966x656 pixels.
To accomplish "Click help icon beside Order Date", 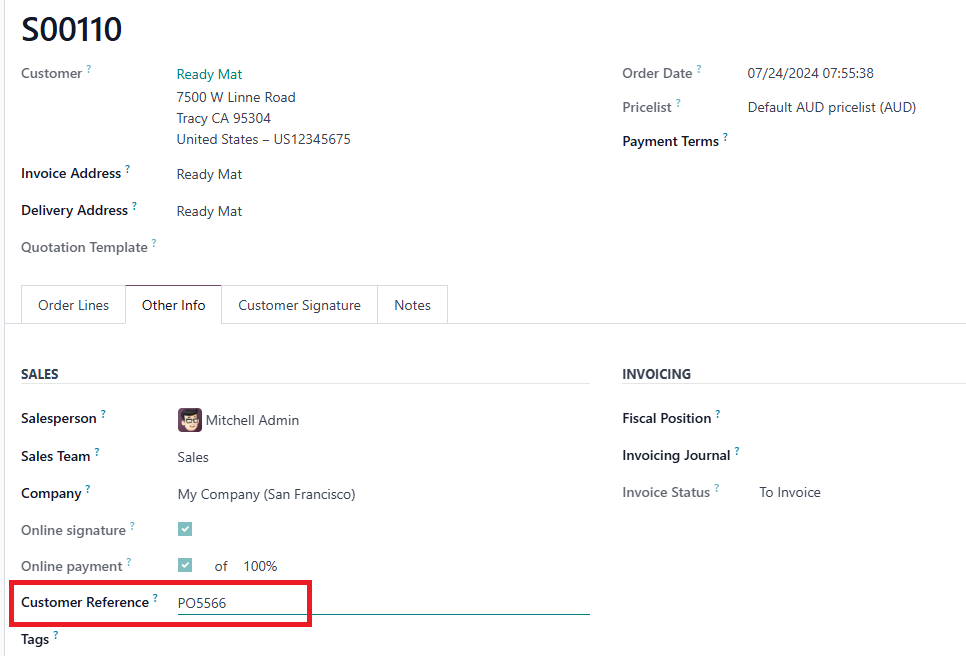I will pos(699,69).
